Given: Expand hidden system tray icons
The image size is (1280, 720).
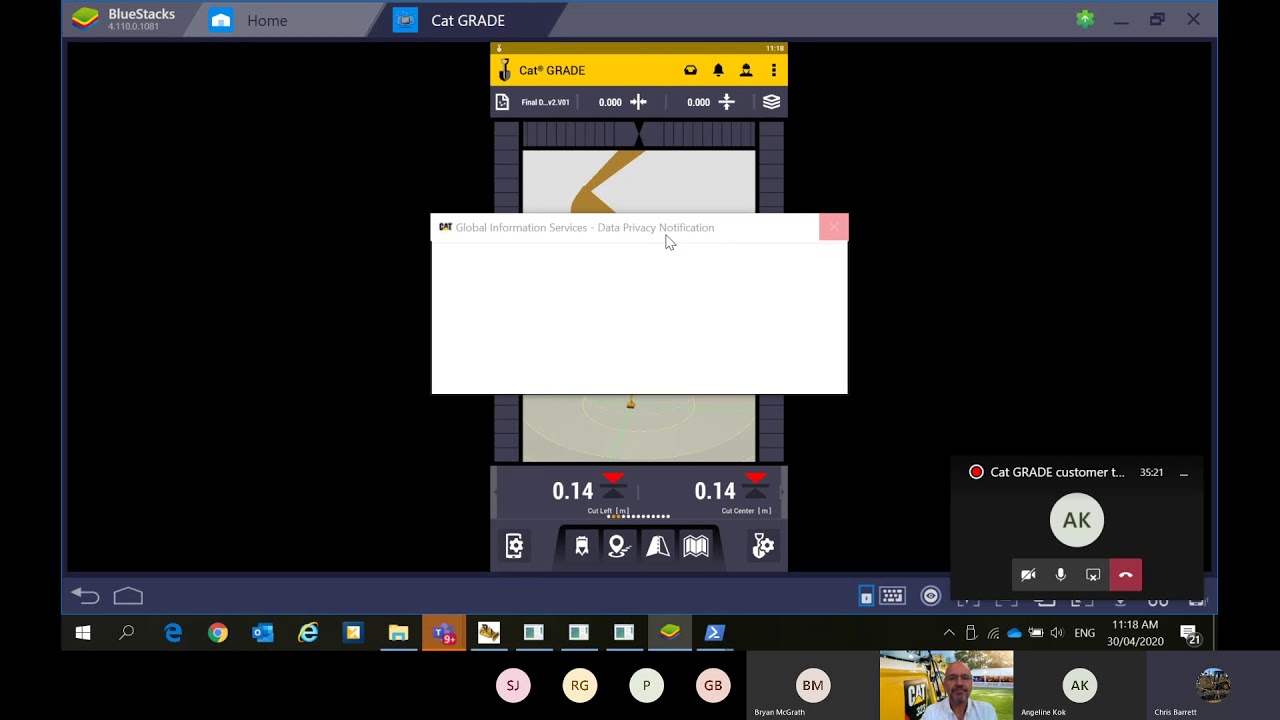Looking at the screenshot, I should coord(949,633).
